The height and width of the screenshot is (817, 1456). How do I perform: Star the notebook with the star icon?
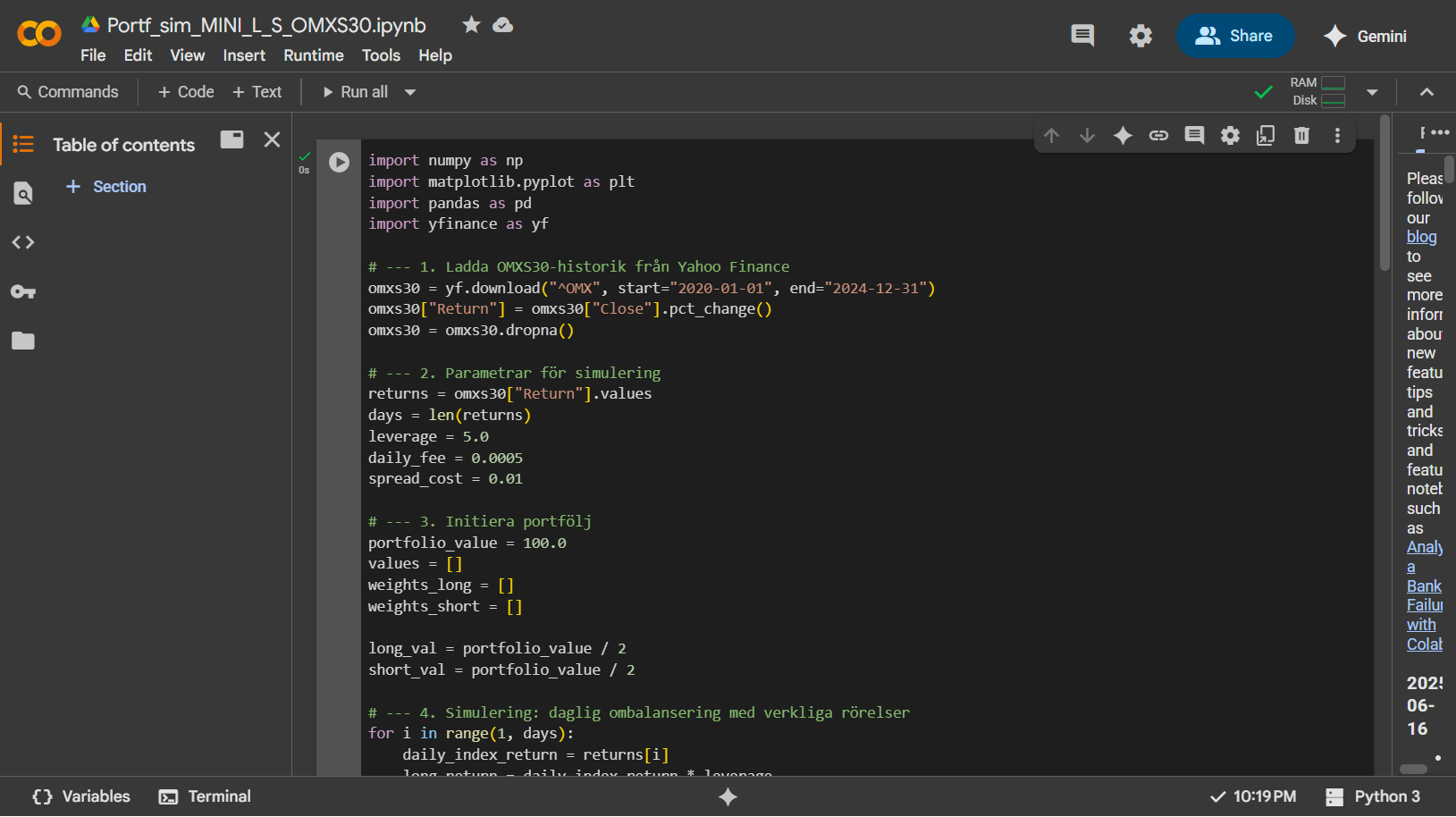(471, 25)
